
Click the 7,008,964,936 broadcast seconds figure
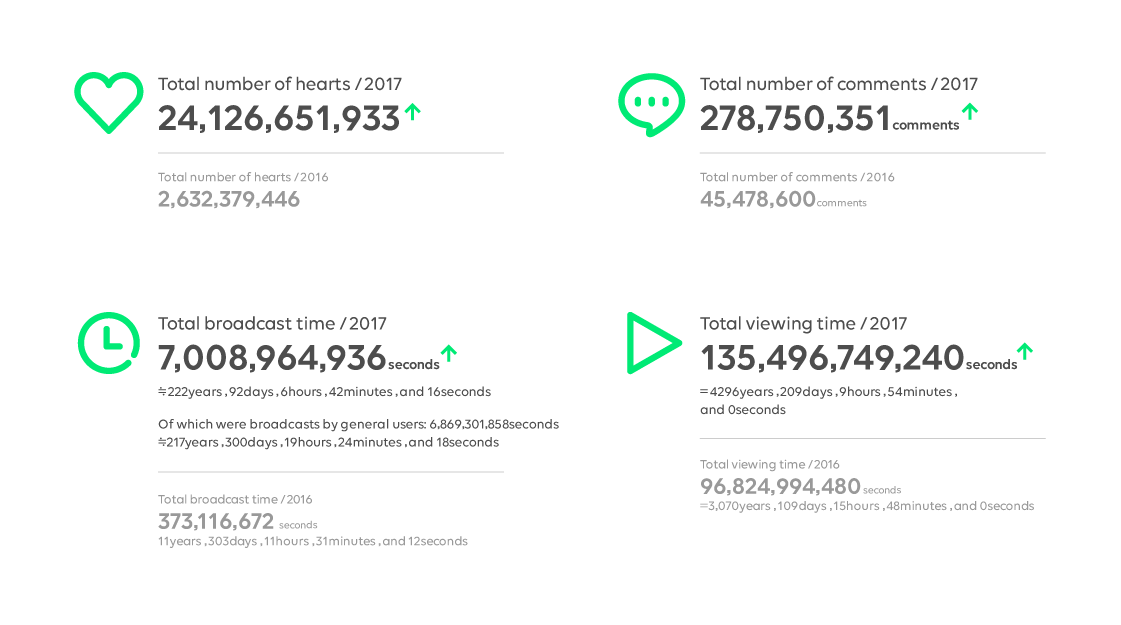[x=272, y=357]
